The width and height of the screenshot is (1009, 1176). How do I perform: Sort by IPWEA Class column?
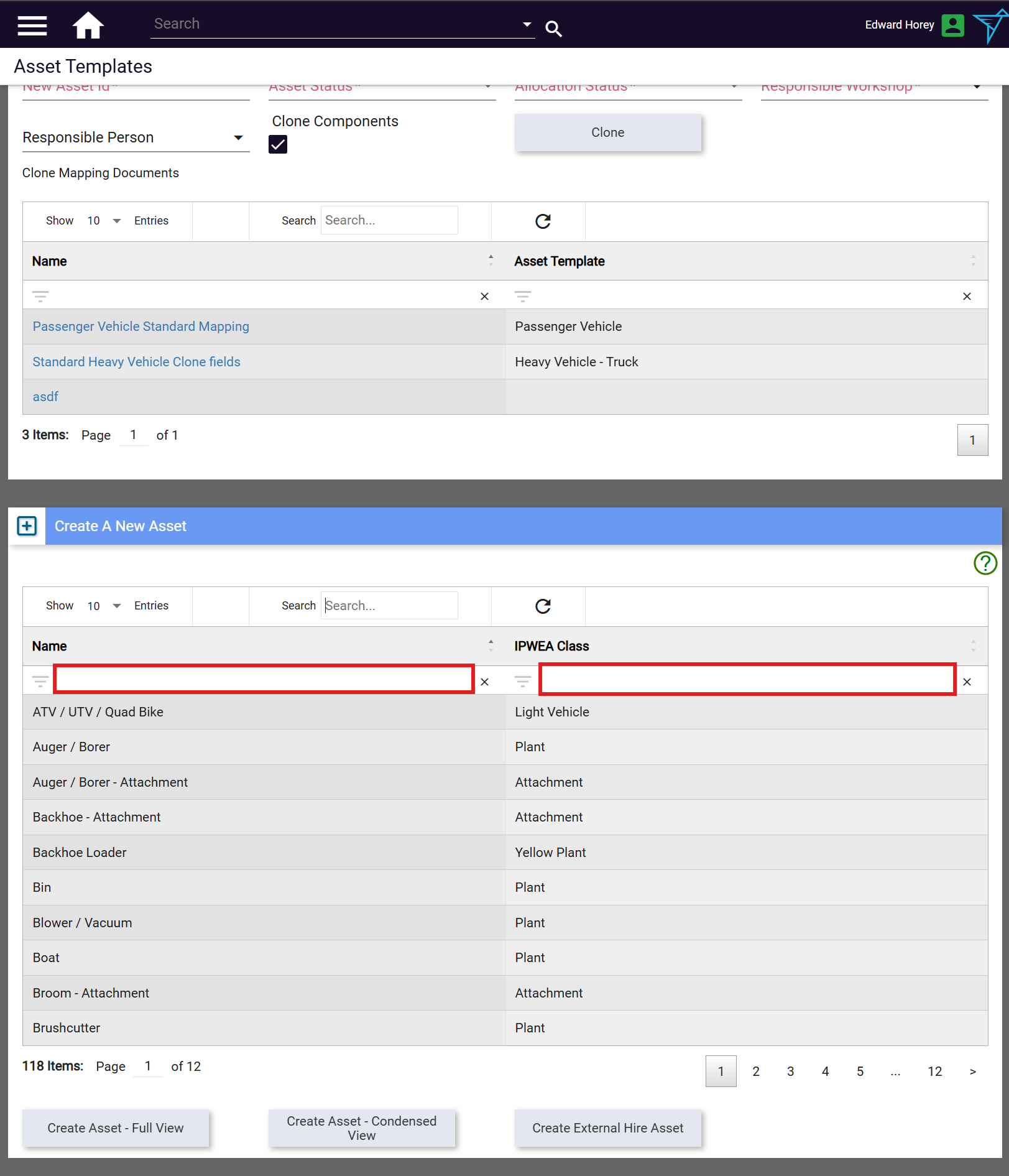[x=973, y=646]
